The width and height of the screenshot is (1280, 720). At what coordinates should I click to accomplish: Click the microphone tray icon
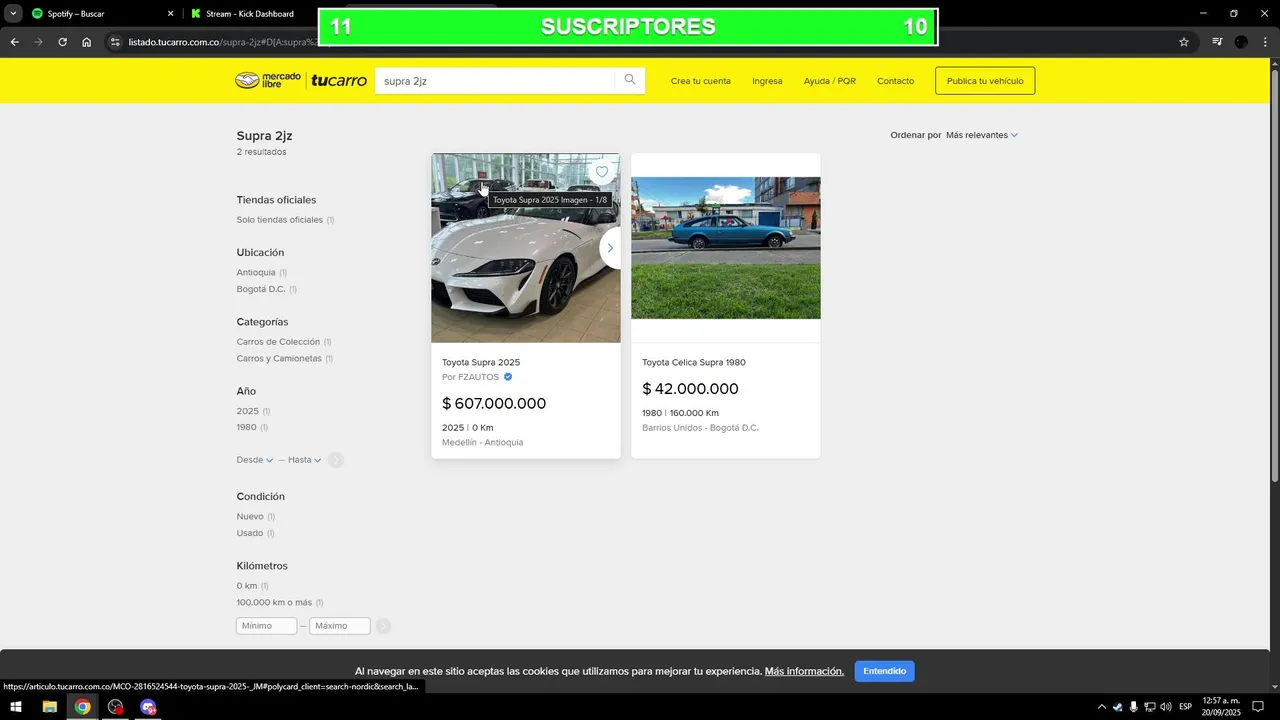coord(1133,707)
